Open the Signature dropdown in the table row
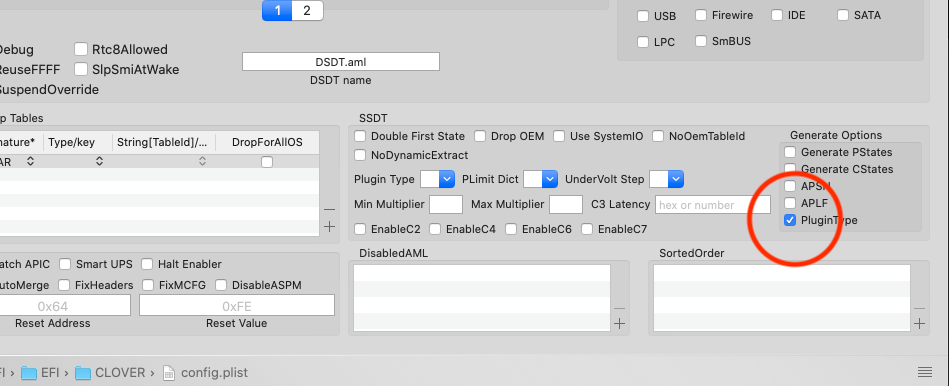949x386 pixels. [30, 162]
